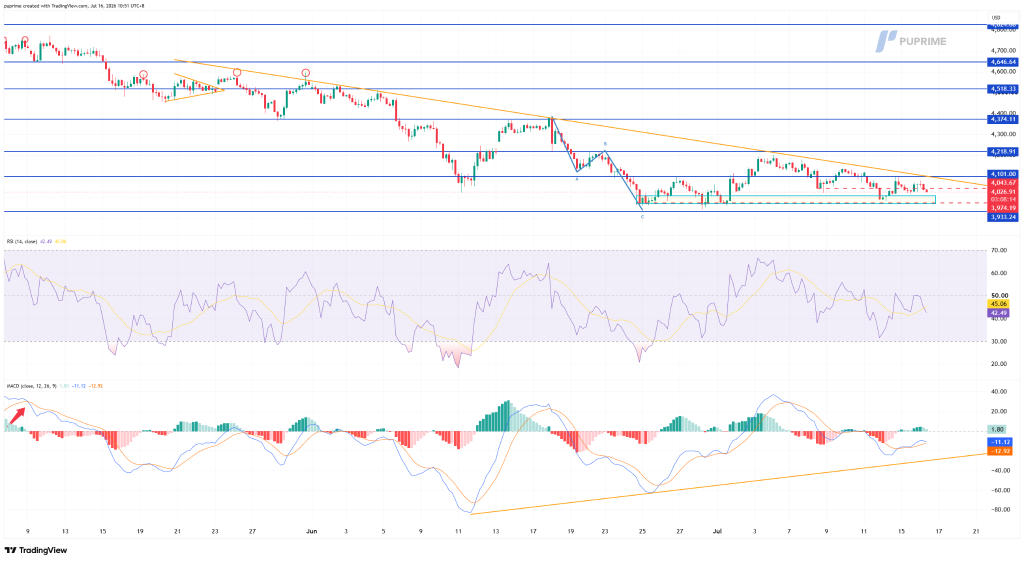
Task: Select the 4,374.11 horizontal level price label
Action: (1002, 119)
